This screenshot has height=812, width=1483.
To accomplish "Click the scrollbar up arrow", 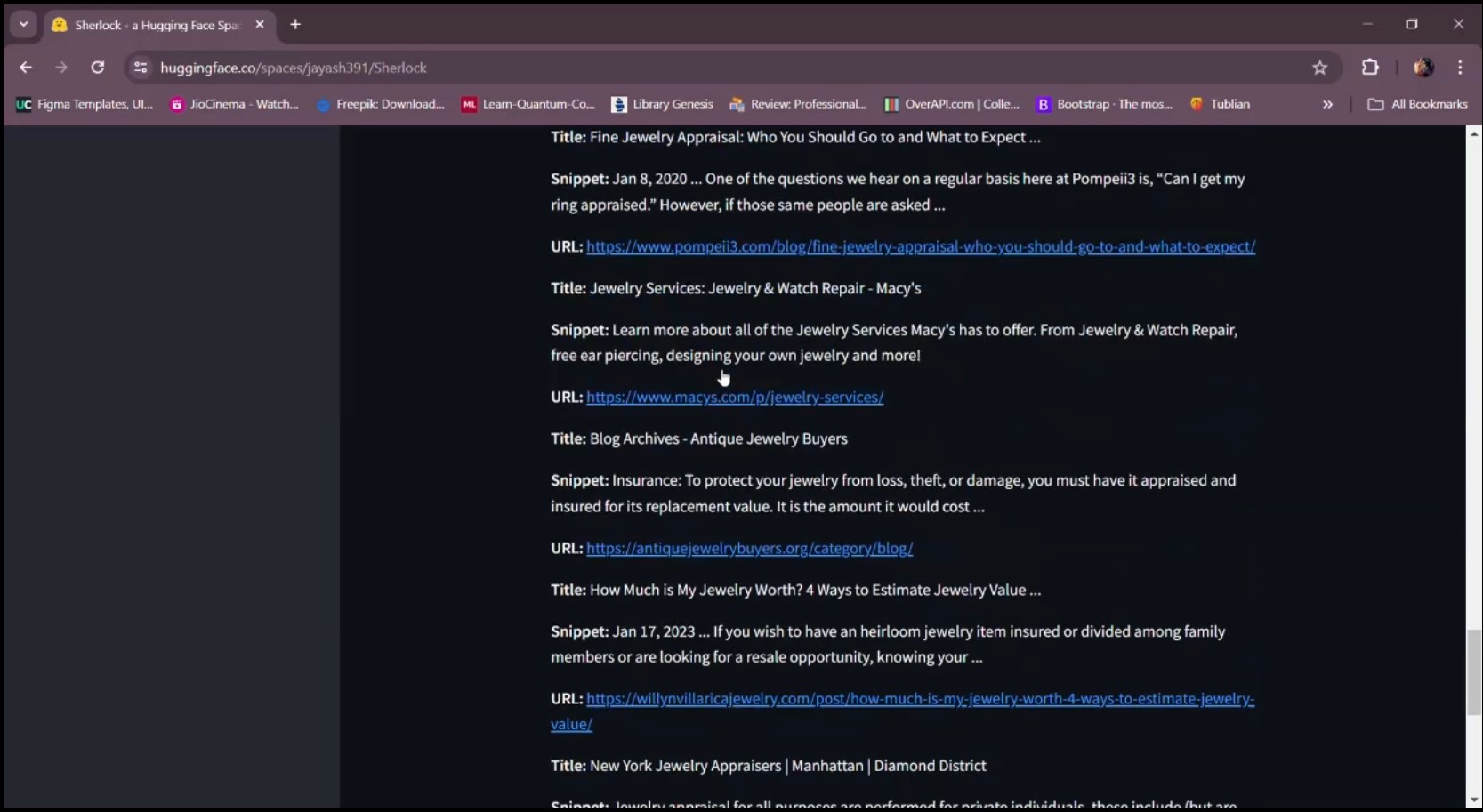I will click(1474, 133).
